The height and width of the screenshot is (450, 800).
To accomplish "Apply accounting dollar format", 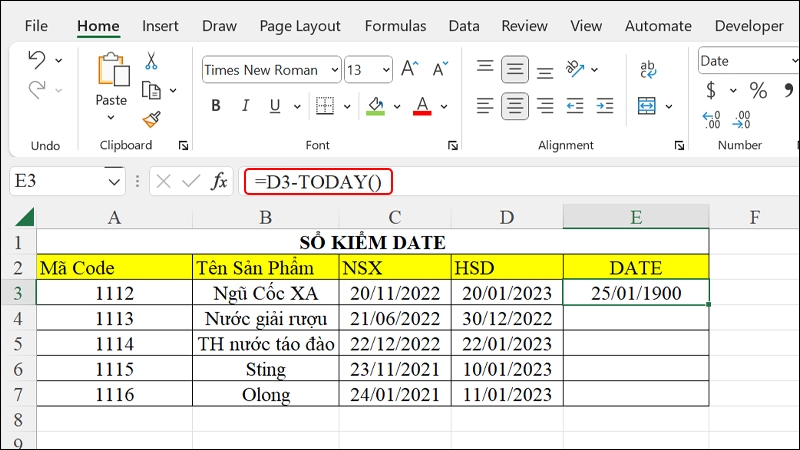I will click(x=711, y=90).
